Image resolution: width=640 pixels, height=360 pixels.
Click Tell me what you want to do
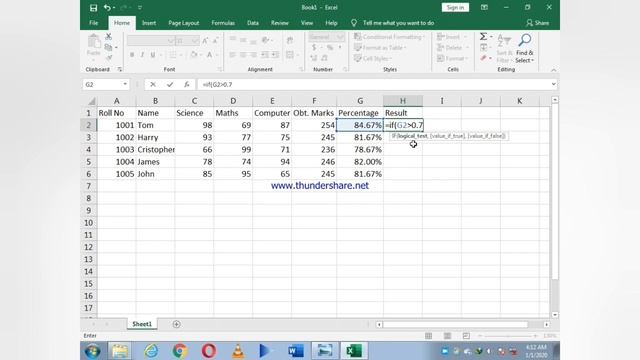pos(398,23)
